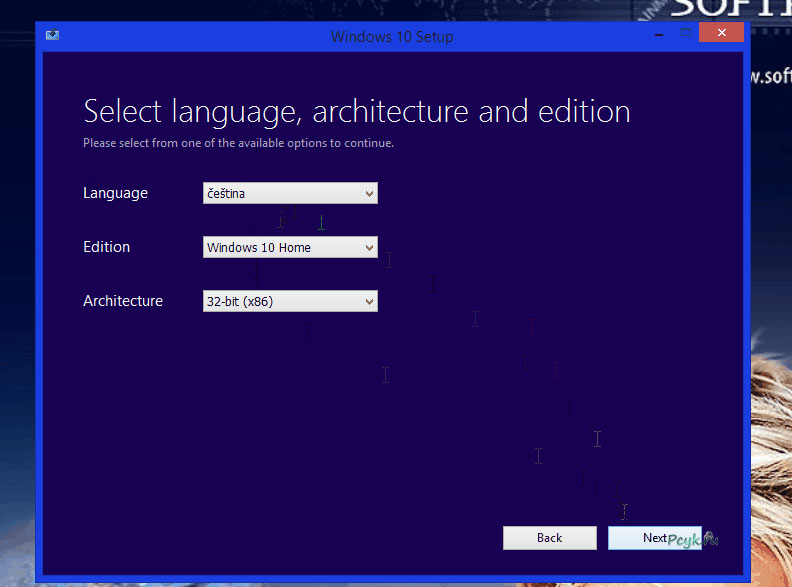Click the Language label text
Image resolution: width=792 pixels, height=587 pixels.
click(x=115, y=193)
